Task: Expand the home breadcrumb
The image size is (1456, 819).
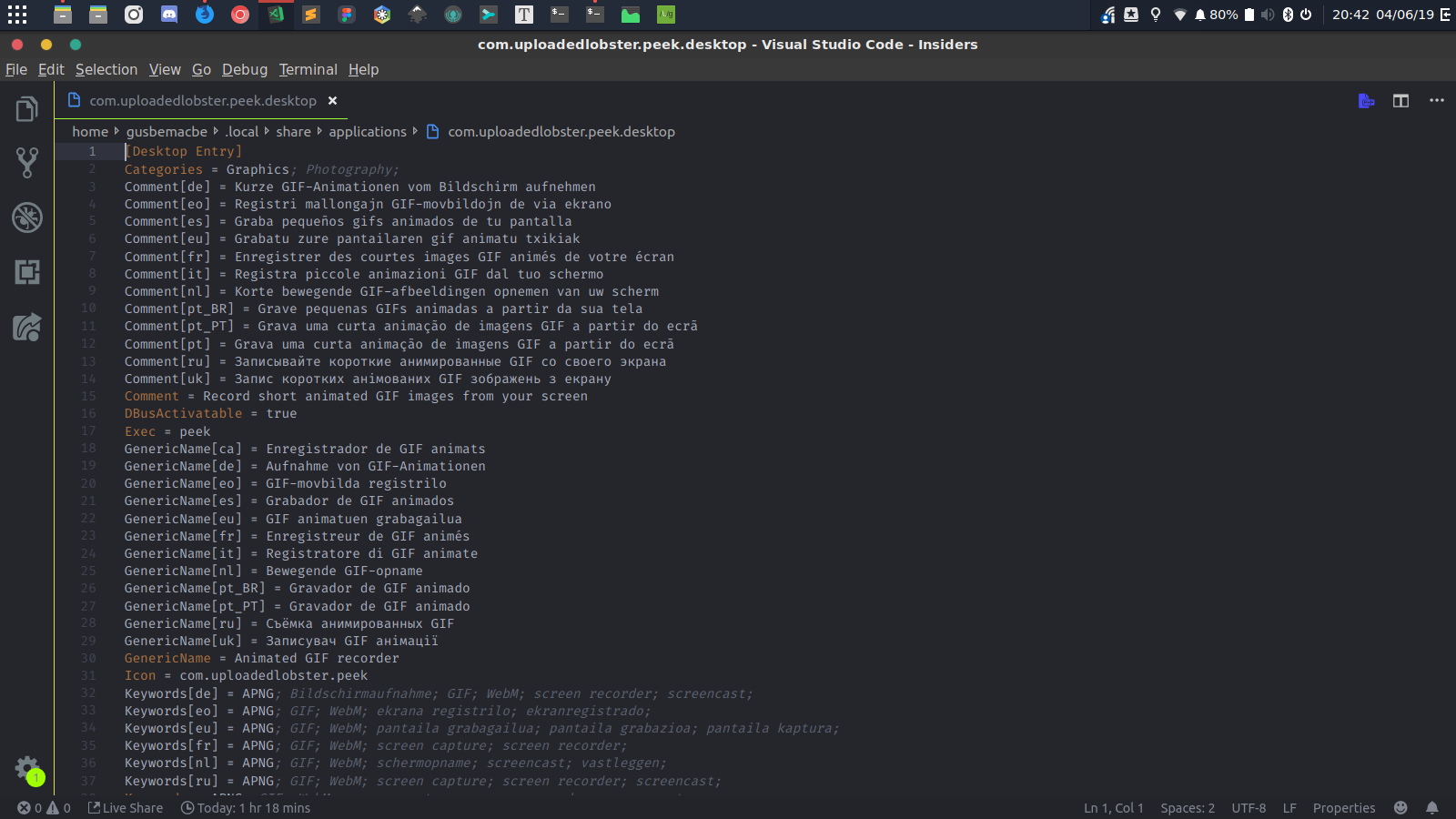Action: point(90,132)
